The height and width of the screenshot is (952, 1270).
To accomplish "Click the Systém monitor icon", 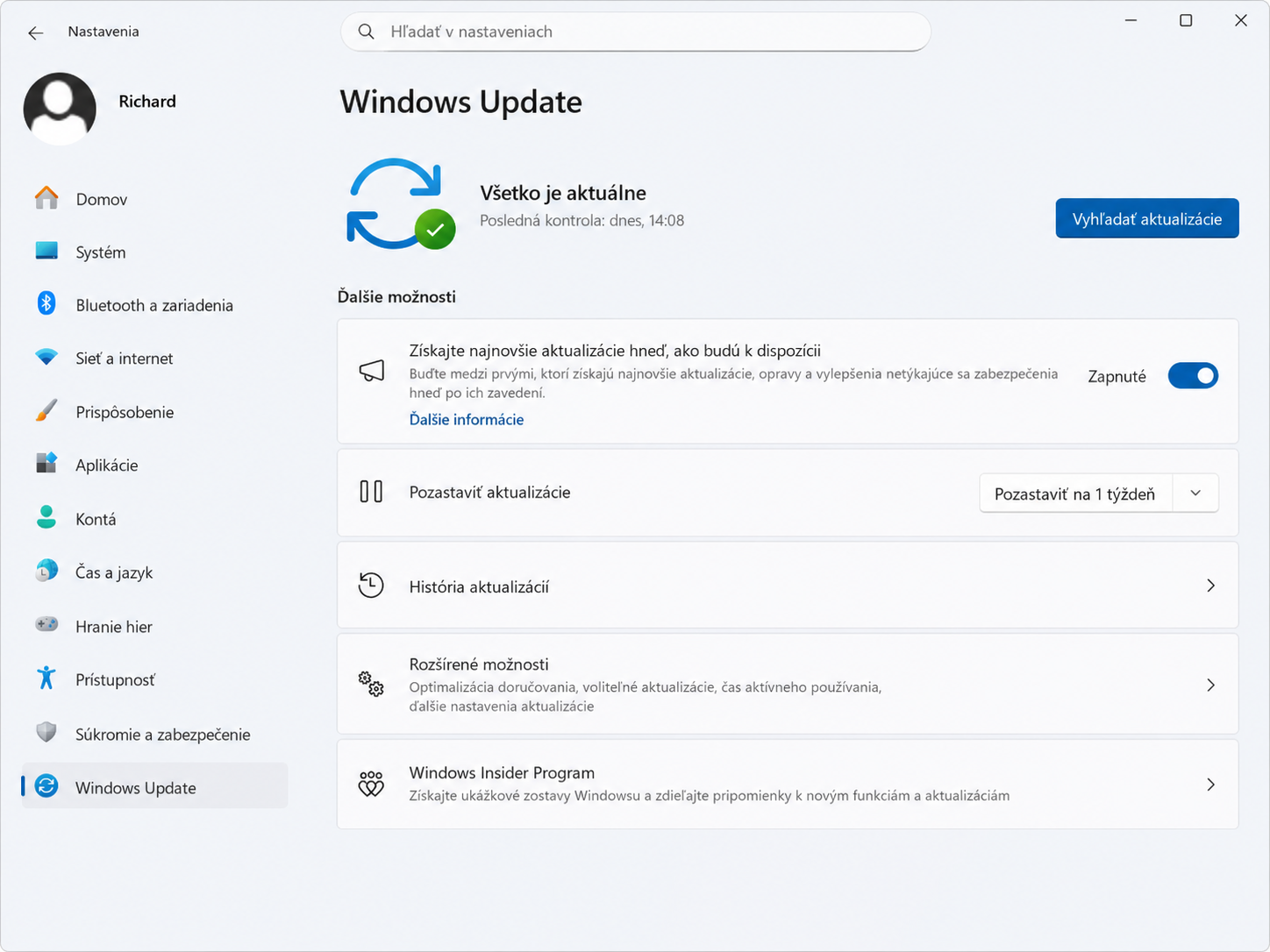I will [x=46, y=252].
